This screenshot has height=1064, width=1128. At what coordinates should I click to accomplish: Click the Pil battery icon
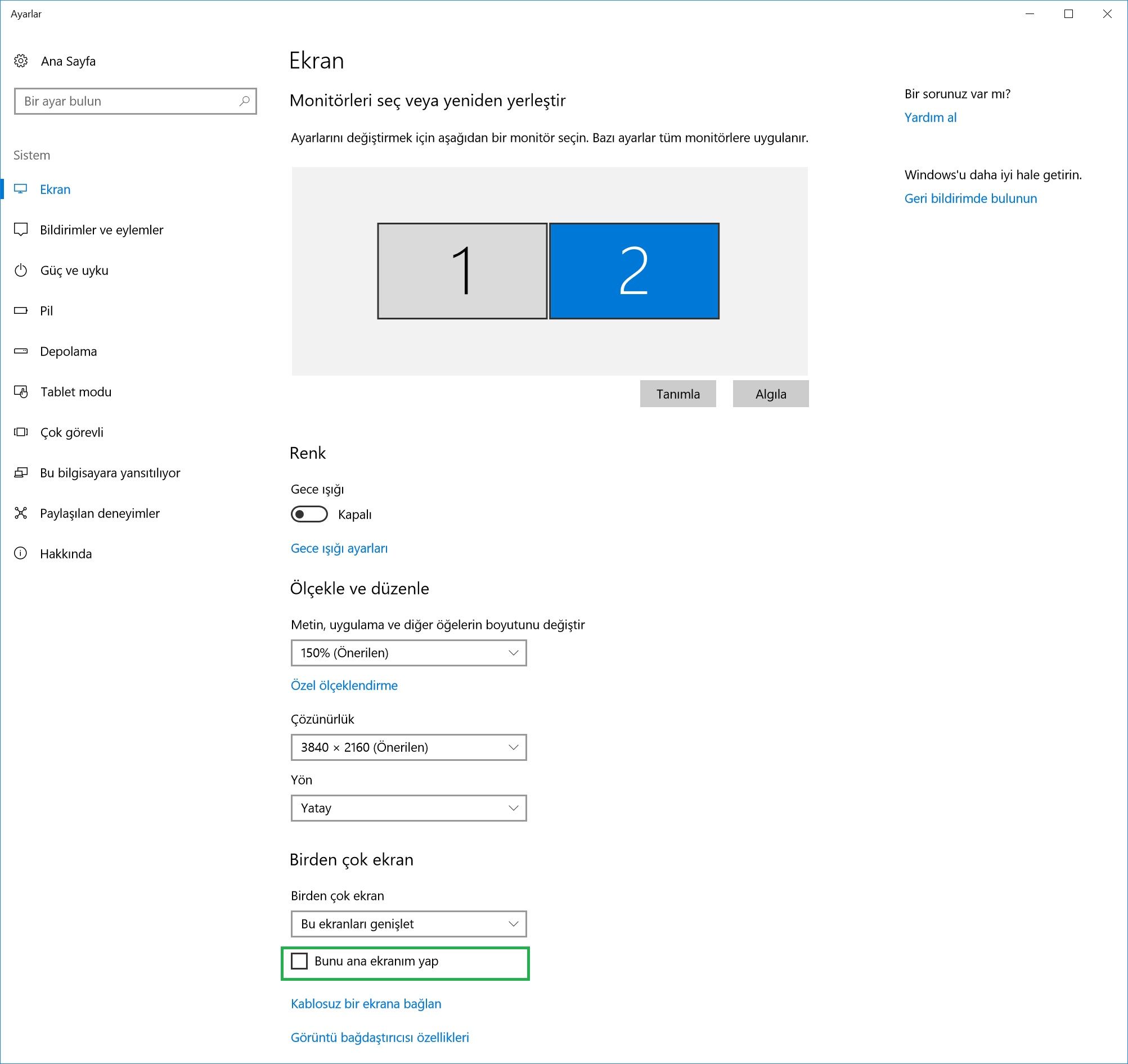tap(21, 311)
